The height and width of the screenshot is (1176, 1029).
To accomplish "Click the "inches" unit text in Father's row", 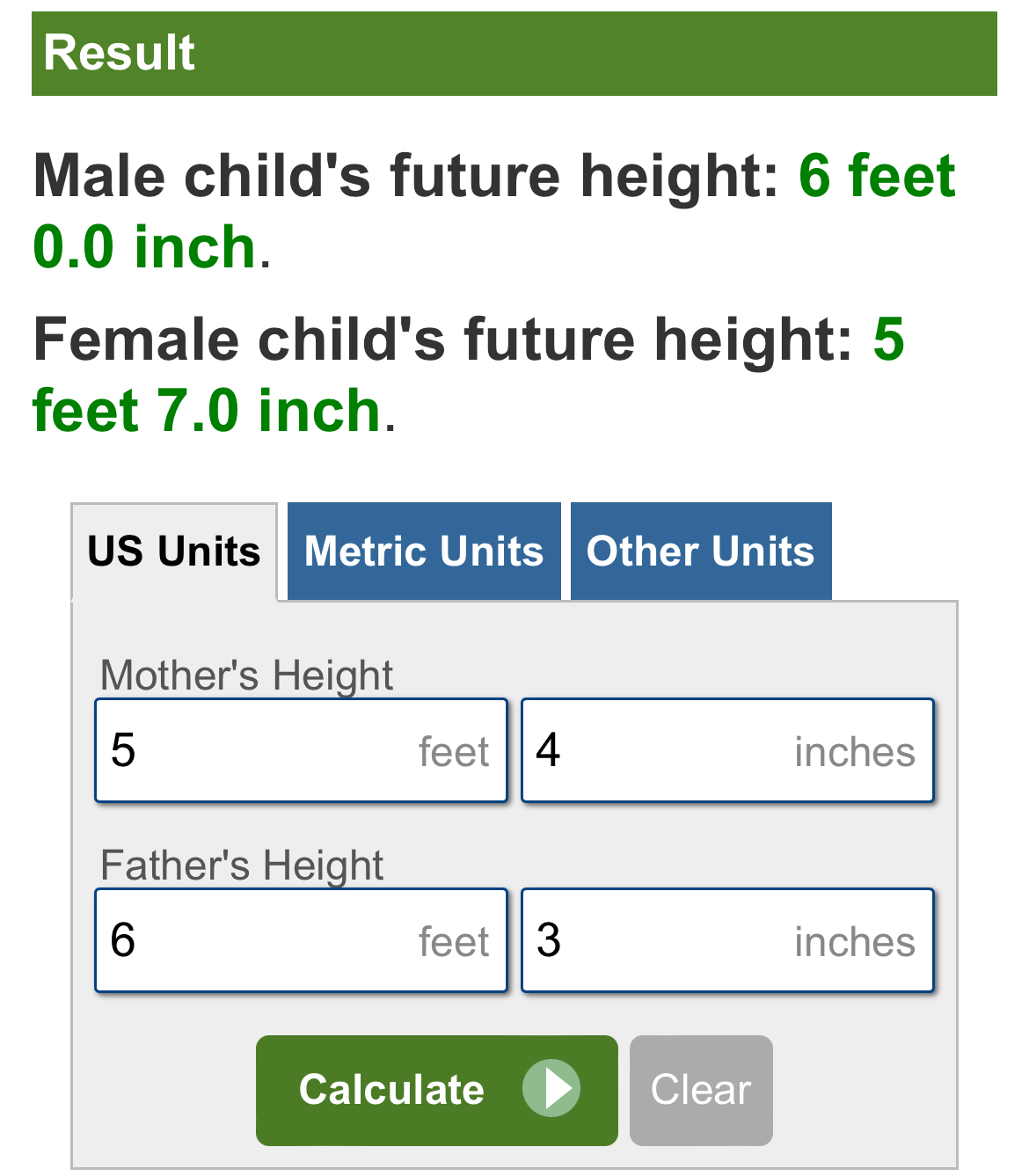I will coord(854,943).
